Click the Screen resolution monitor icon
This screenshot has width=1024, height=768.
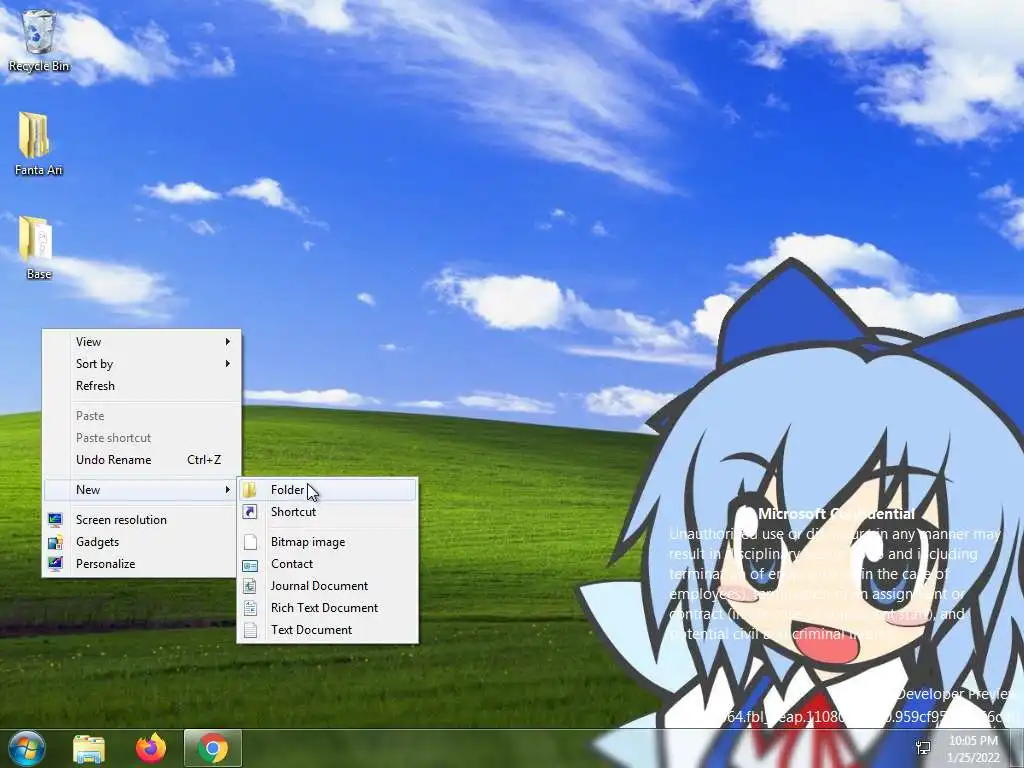(x=56, y=520)
